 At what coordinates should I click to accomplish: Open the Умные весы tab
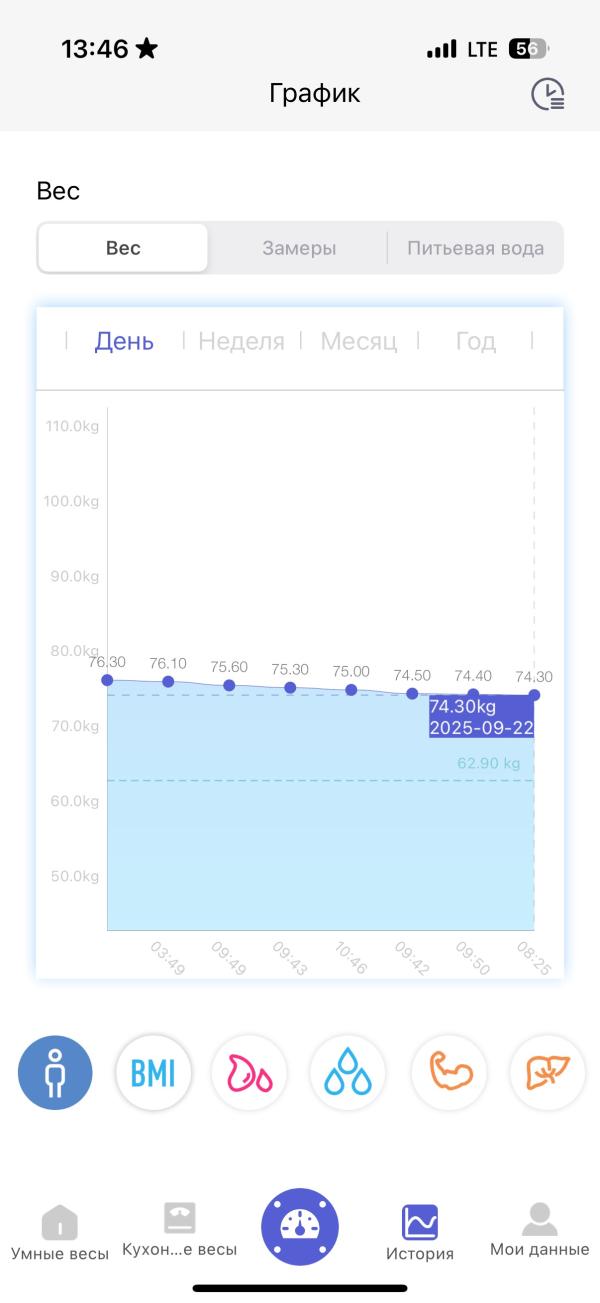(x=59, y=1233)
